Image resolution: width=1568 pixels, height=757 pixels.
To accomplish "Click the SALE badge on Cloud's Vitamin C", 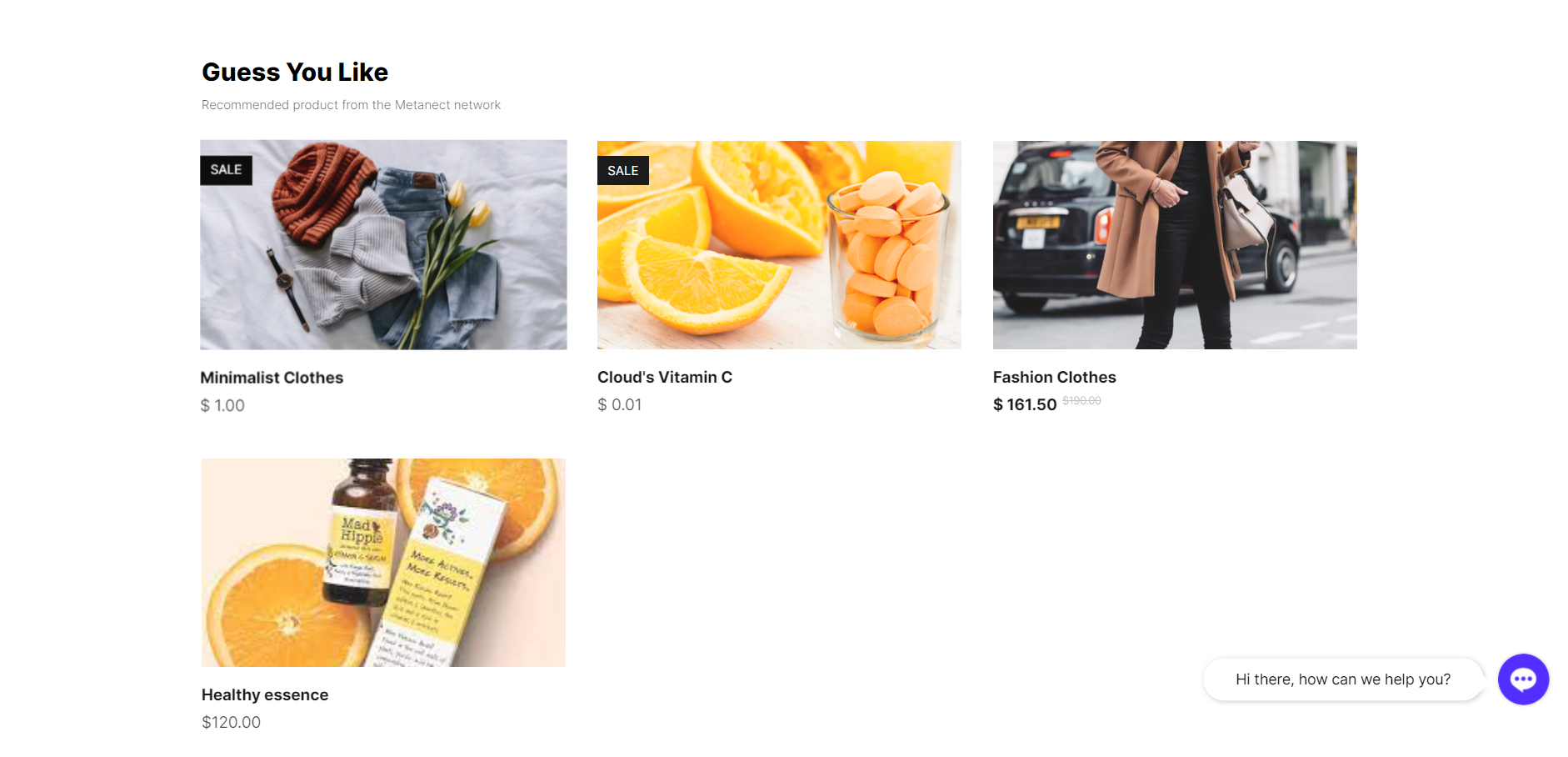I will [x=623, y=170].
